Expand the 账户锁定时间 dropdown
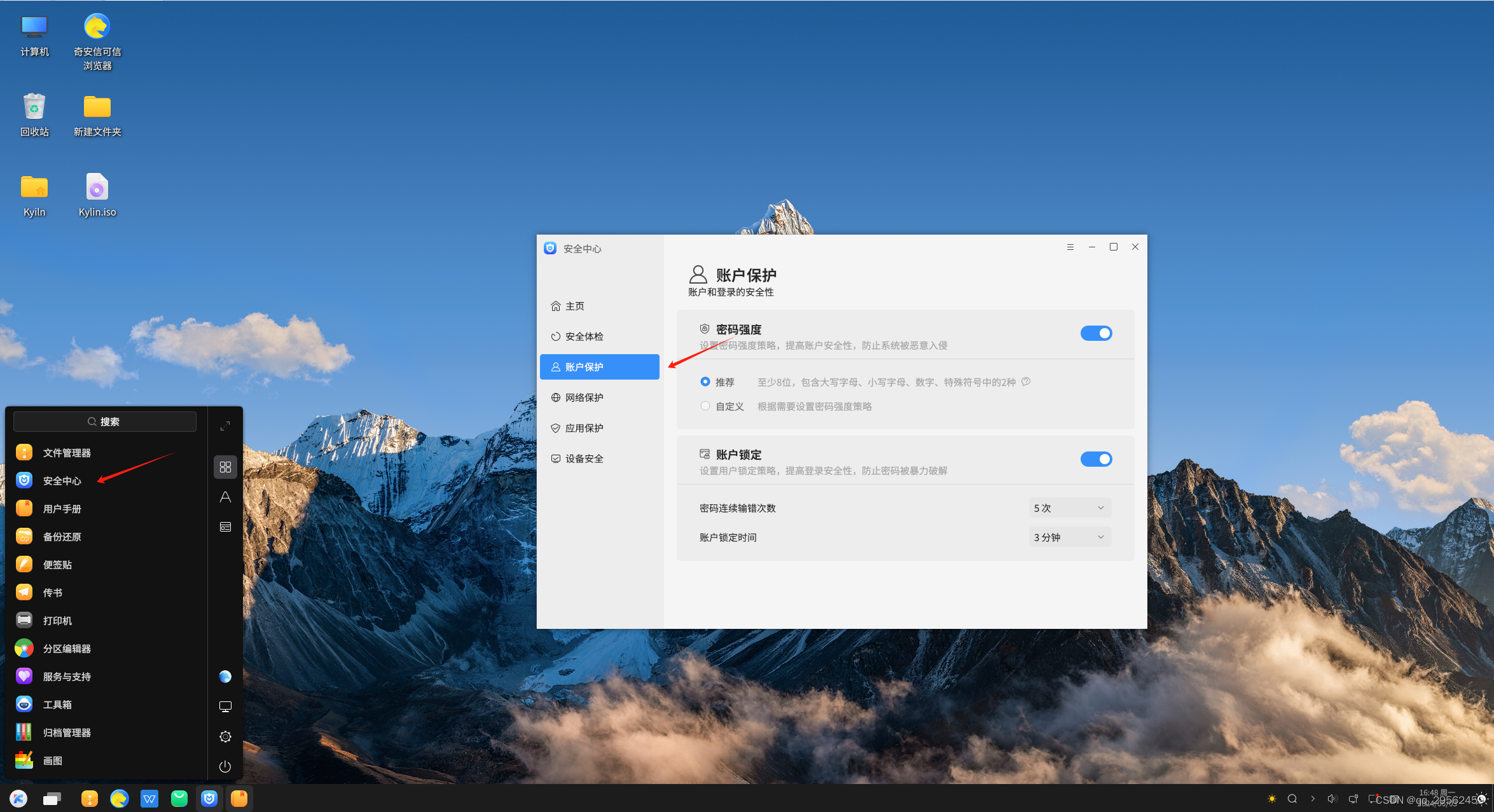This screenshot has height=812, width=1494. 1070,537
